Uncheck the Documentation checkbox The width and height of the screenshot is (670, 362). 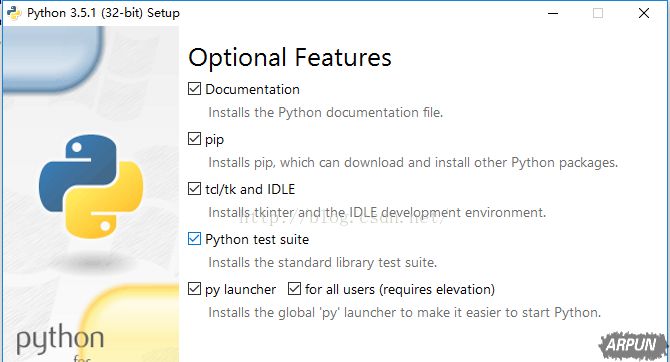tap(194, 89)
